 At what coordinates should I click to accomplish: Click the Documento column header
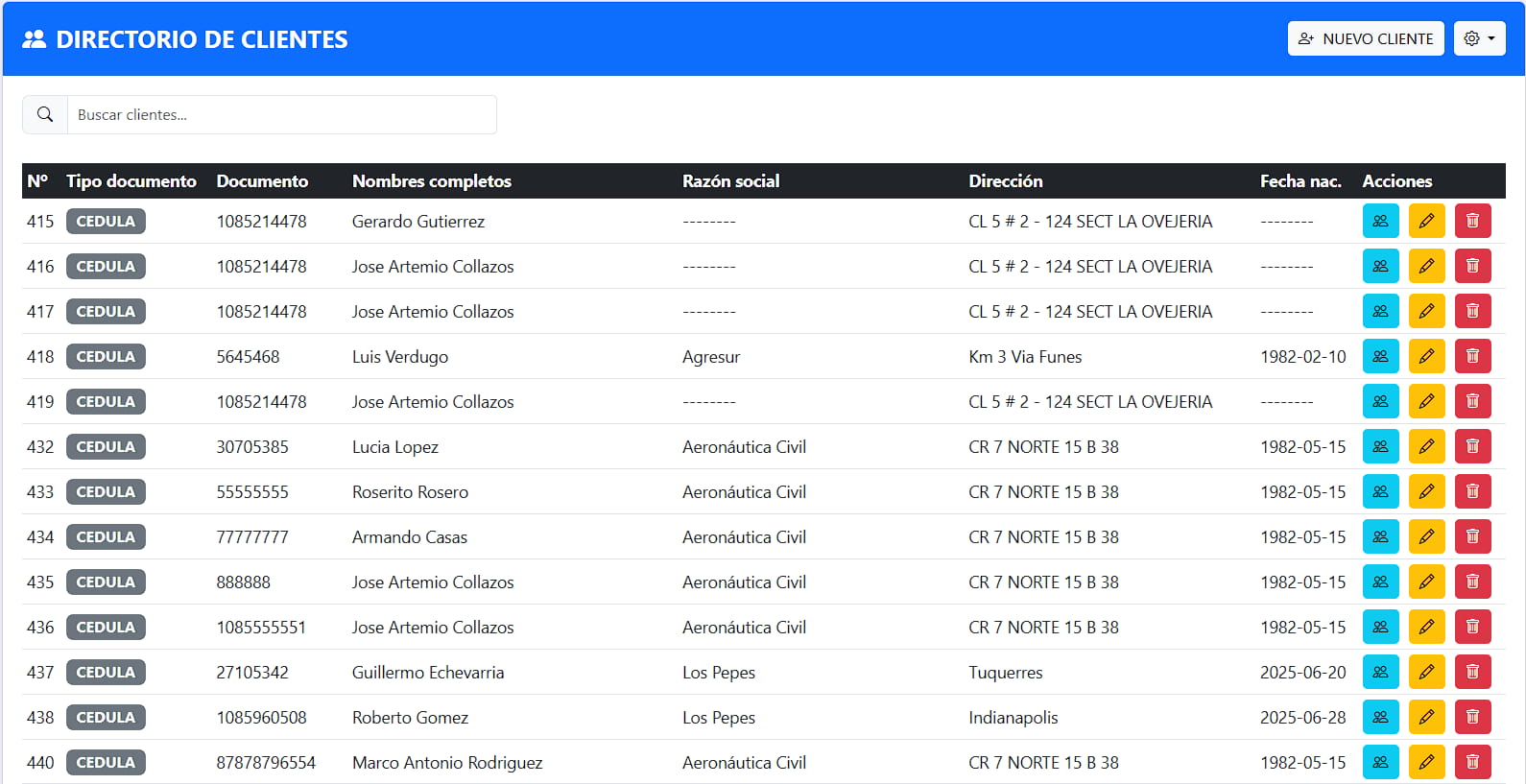tap(262, 180)
